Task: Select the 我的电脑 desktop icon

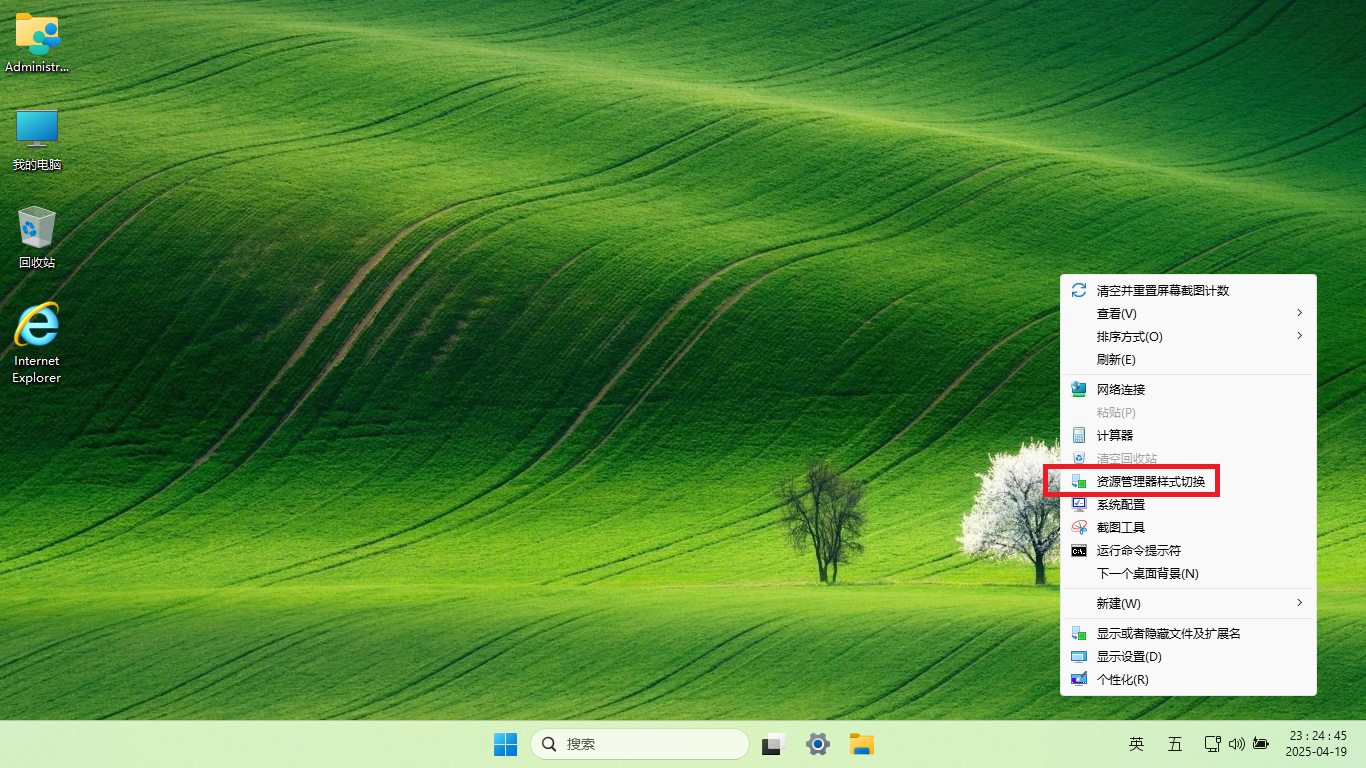Action: [37, 140]
